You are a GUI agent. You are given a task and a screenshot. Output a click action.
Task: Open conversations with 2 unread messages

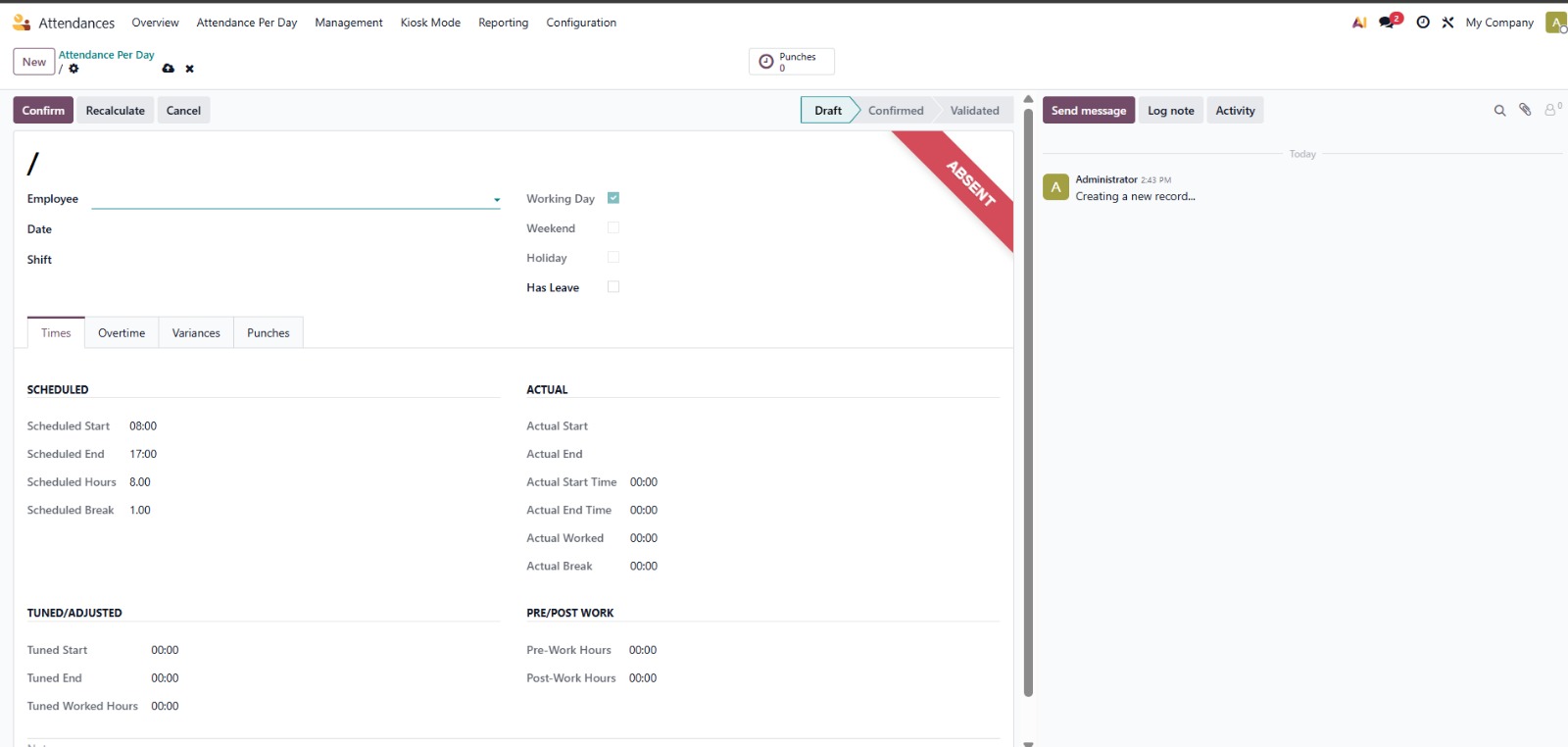point(1388,23)
